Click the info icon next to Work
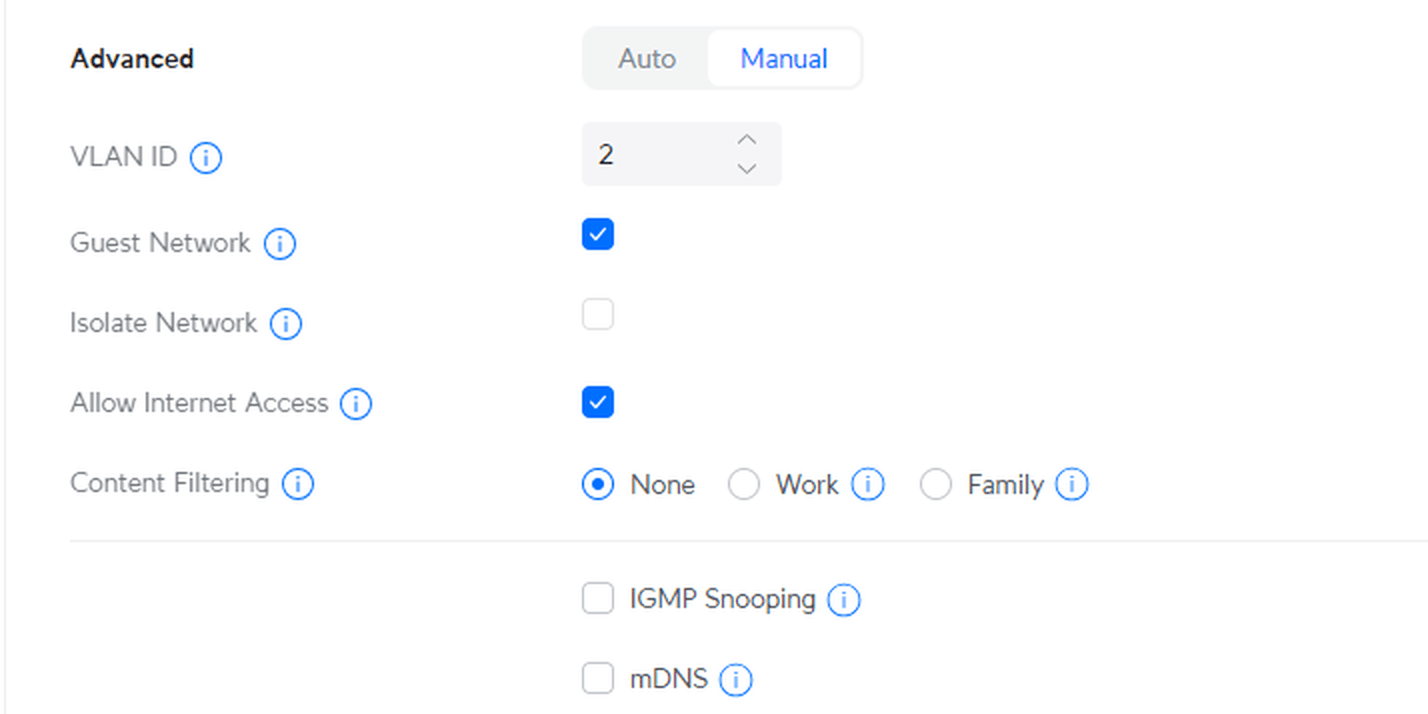Viewport: 1428px width, 714px height. point(868,485)
